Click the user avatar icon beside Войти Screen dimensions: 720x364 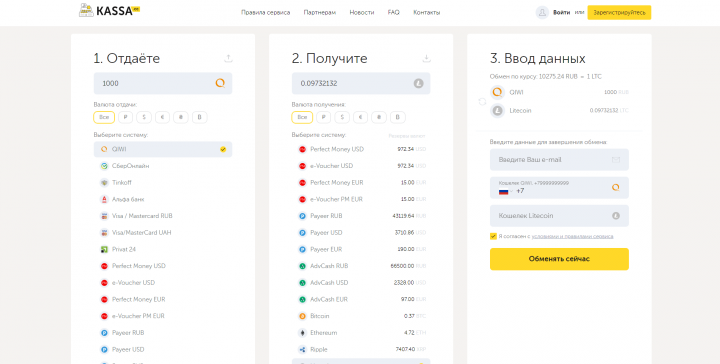(542, 12)
